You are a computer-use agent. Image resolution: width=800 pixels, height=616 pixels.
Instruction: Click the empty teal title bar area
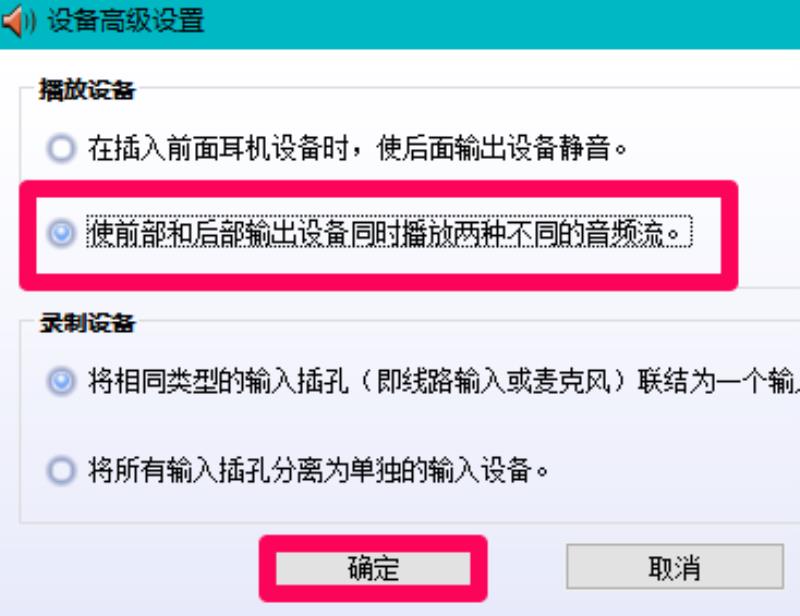click(x=500, y=23)
